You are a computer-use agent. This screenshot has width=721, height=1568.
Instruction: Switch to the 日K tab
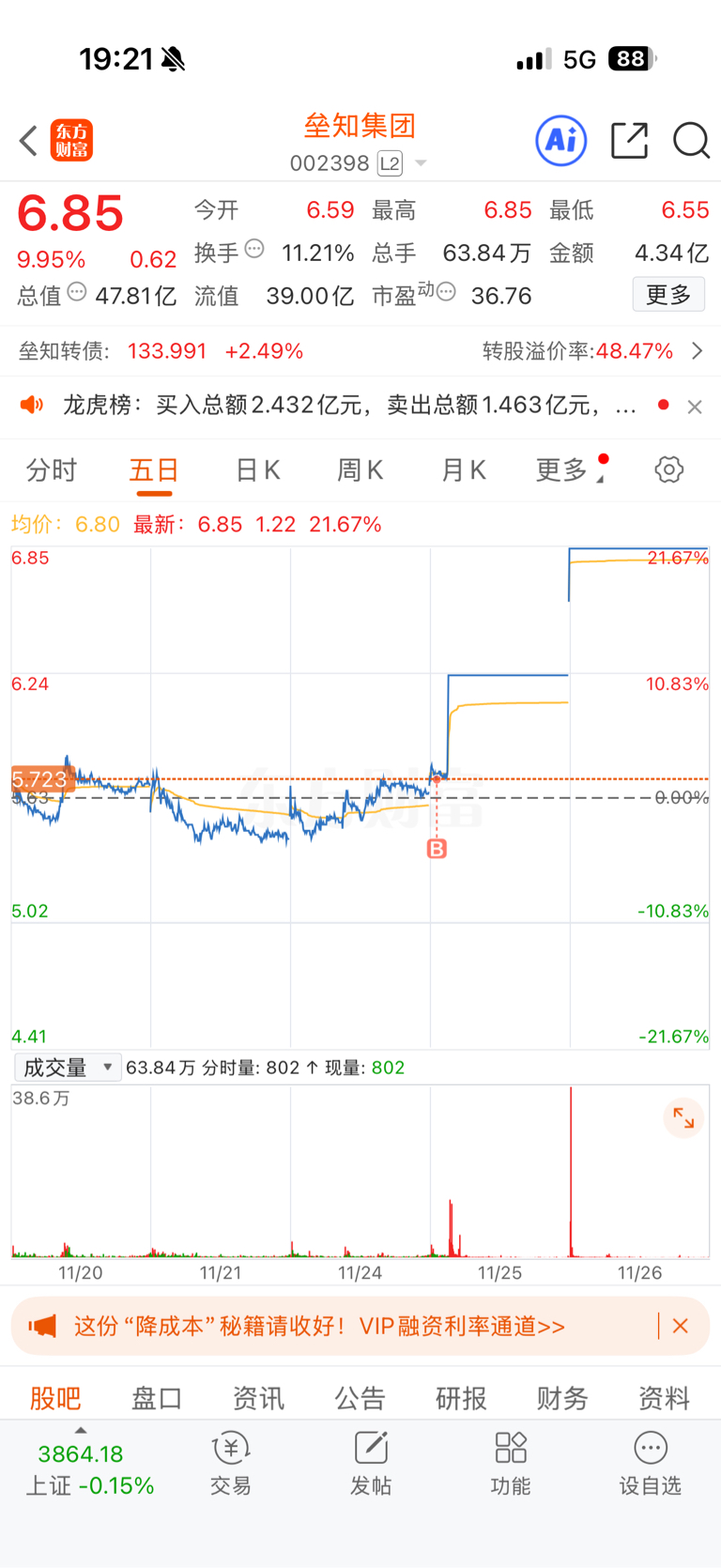pyautogui.click(x=257, y=469)
